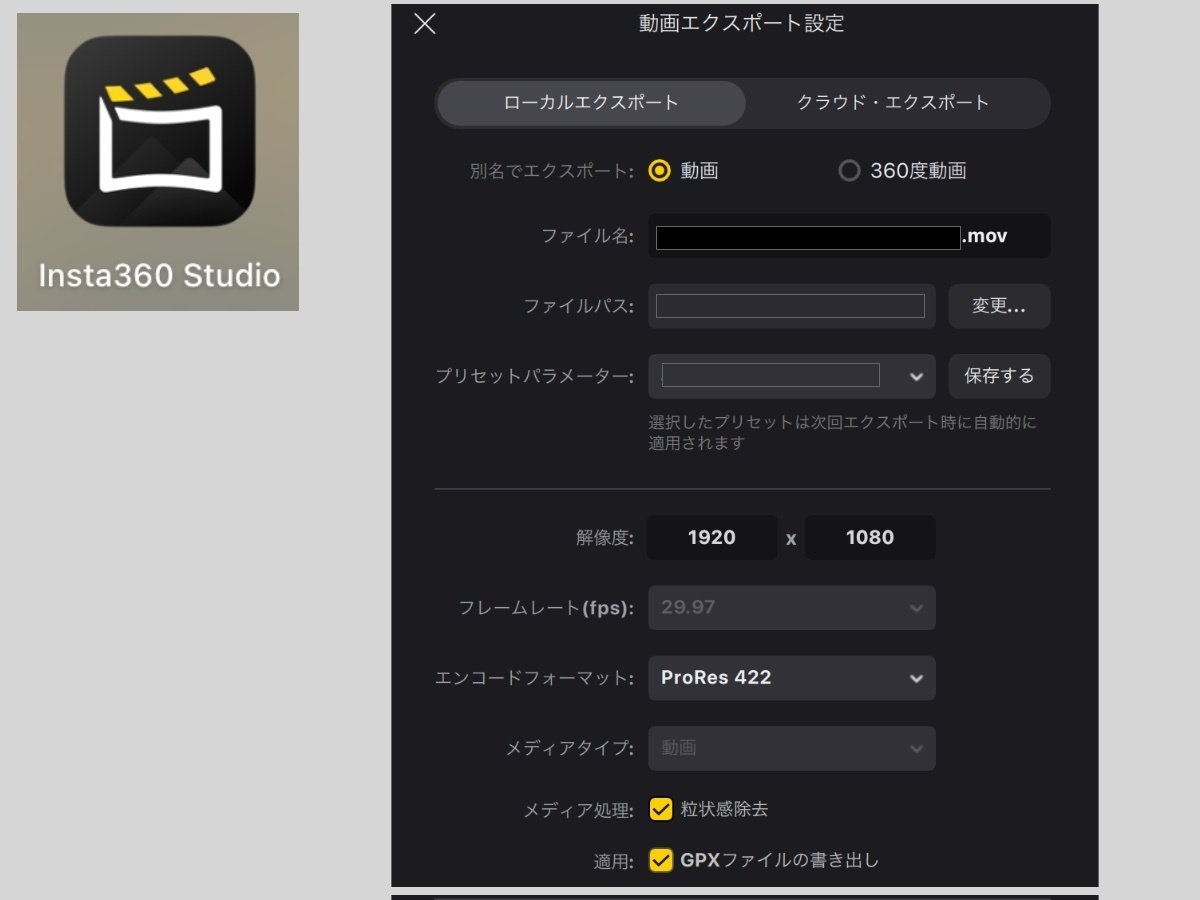1200x900 pixels.
Task: Toggle the 粒状感除去 checkbox
Action: click(x=661, y=809)
